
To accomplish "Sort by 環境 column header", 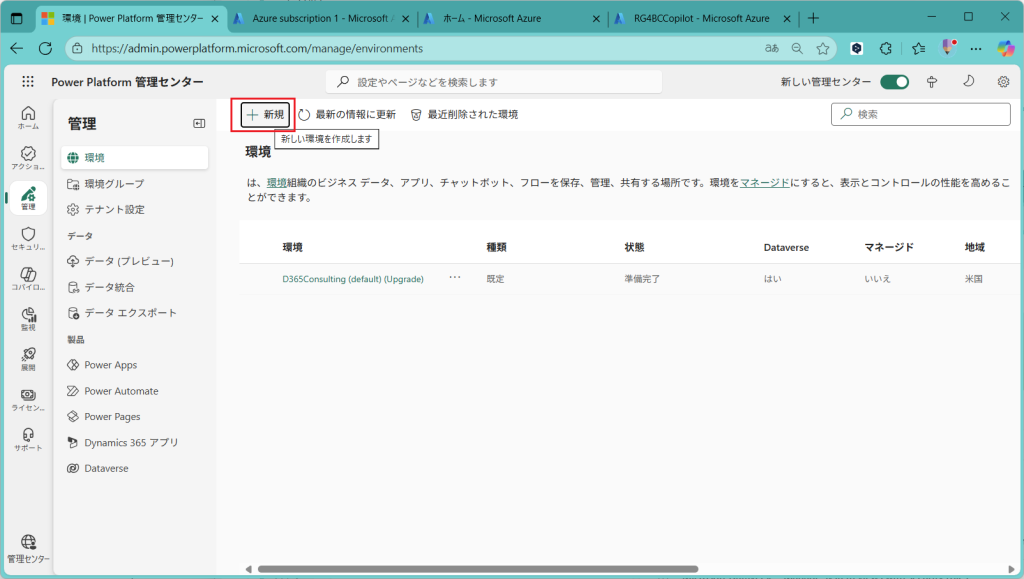I will pos(292,247).
